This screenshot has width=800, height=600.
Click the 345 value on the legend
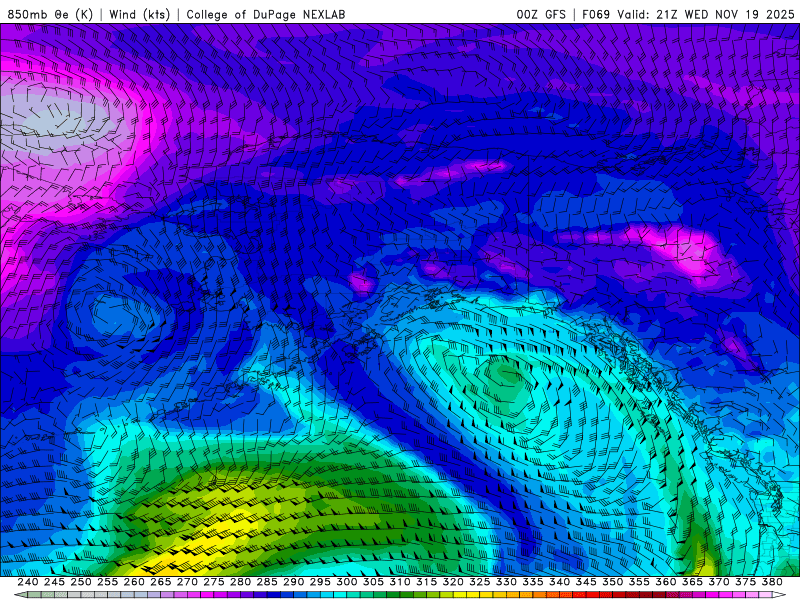[586, 582]
